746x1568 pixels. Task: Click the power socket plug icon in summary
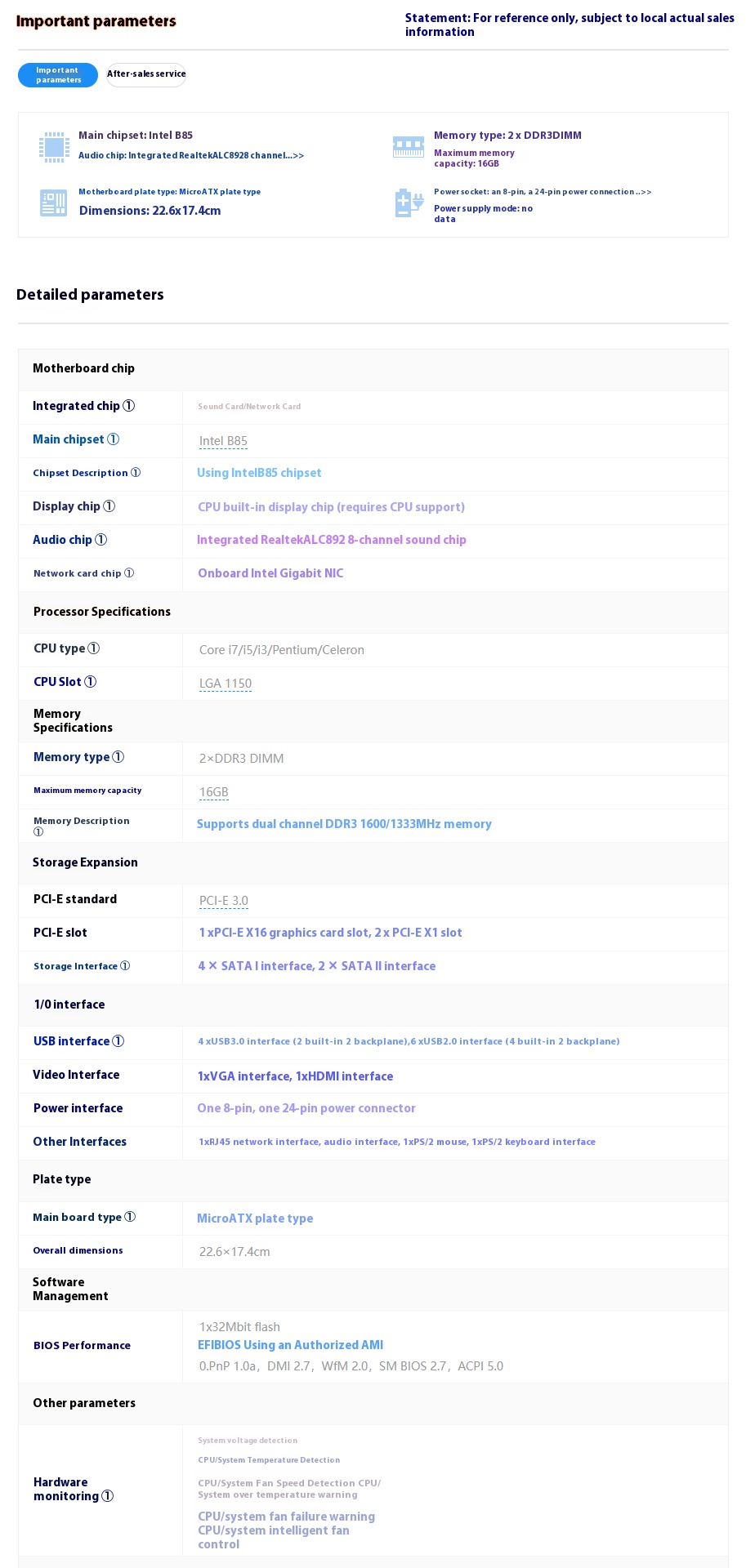409,203
